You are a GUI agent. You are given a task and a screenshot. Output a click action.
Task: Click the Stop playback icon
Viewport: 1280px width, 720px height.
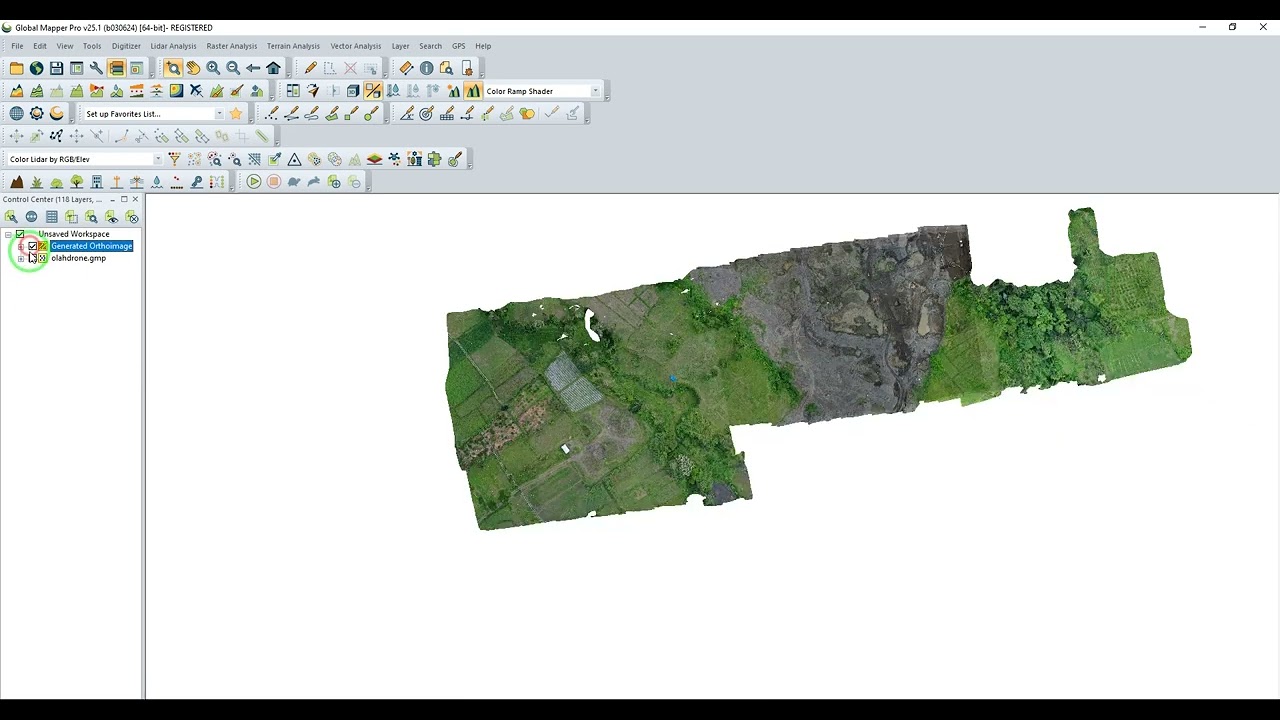click(x=274, y=182)
